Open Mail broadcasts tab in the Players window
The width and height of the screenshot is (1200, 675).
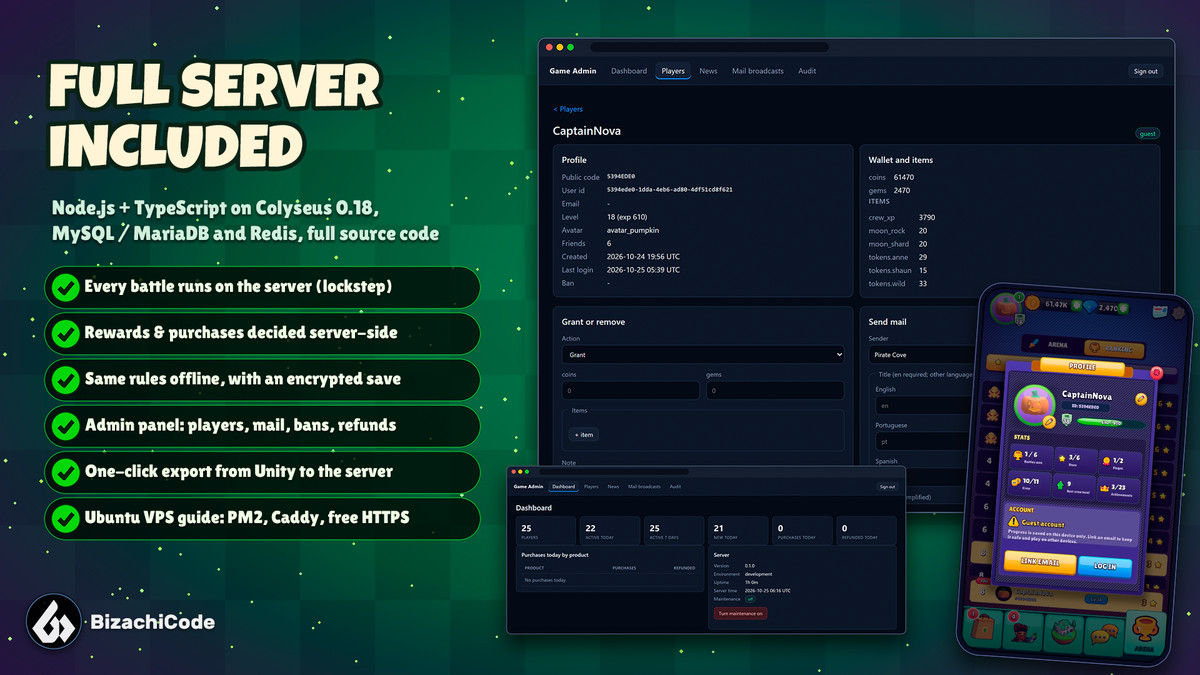point(758,71)
